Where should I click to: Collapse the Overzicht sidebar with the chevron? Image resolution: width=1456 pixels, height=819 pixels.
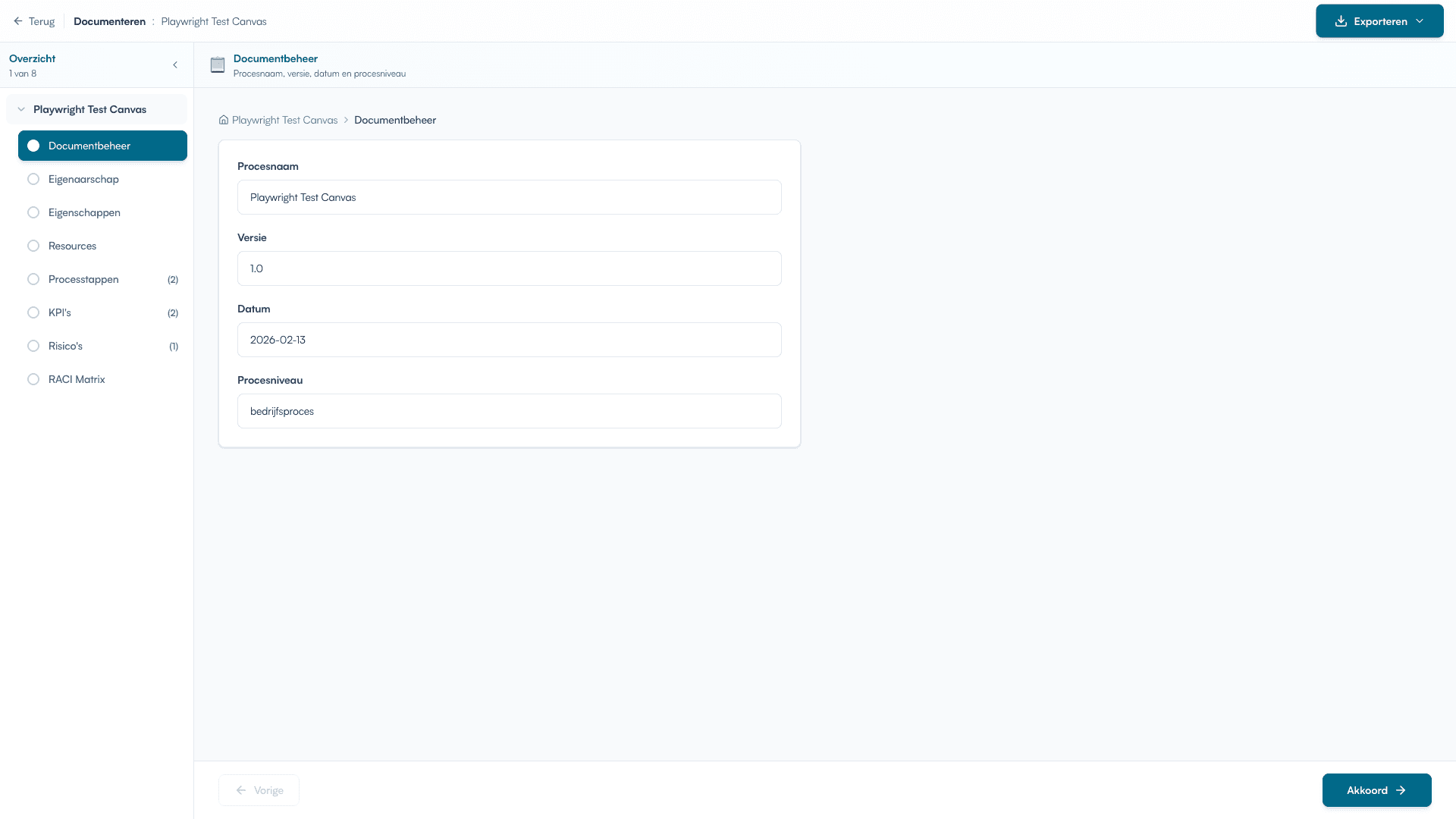tap(175, 65)
